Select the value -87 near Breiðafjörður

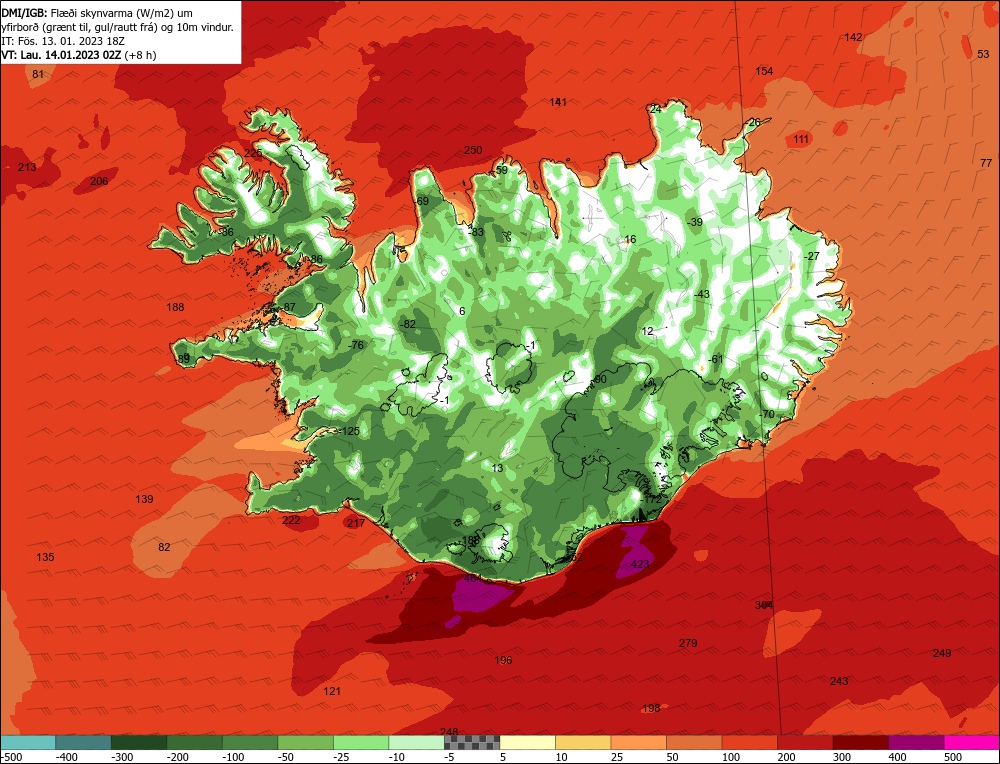[x=288, y=307]
